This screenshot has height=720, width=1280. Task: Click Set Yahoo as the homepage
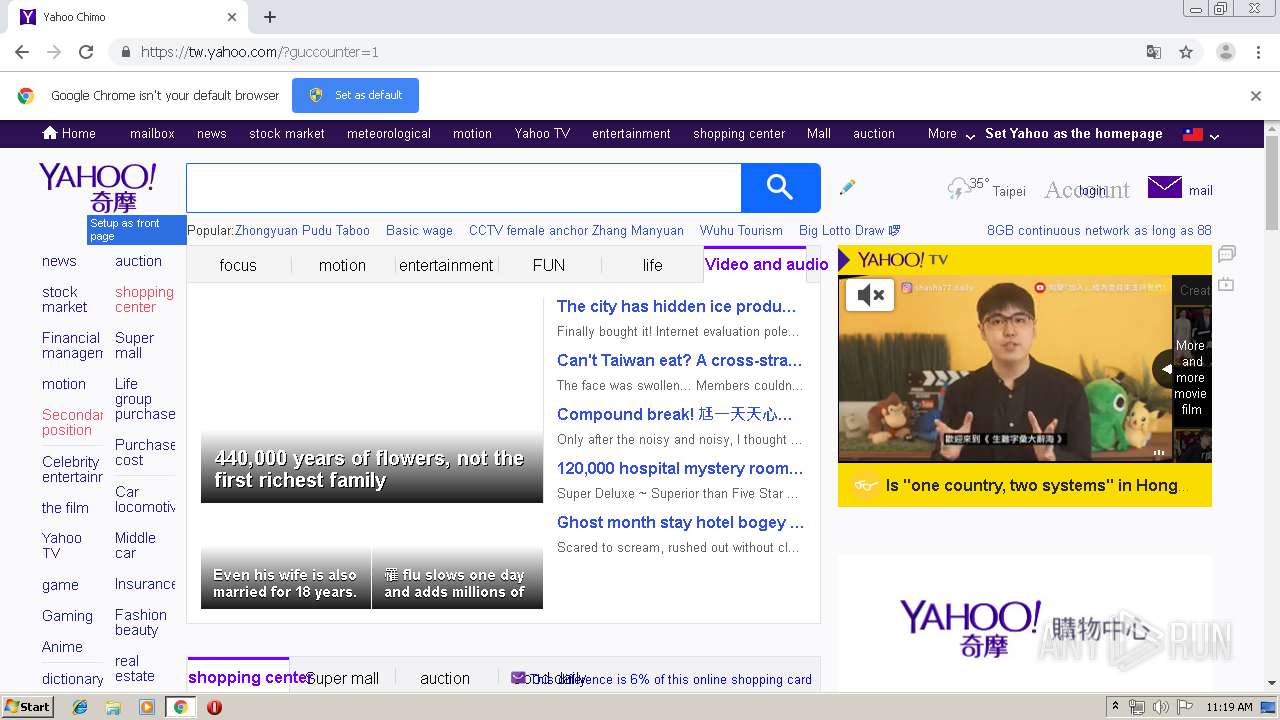(x=1074, y=134)
